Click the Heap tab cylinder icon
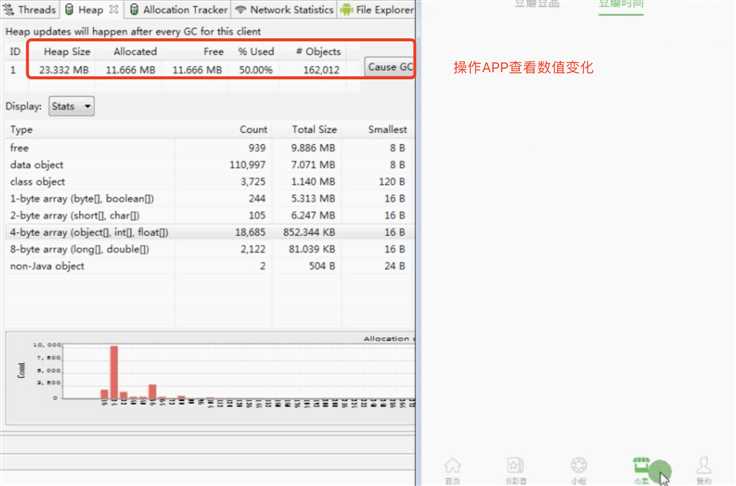This screenshot has width=736, height=486. coord(69,9)
